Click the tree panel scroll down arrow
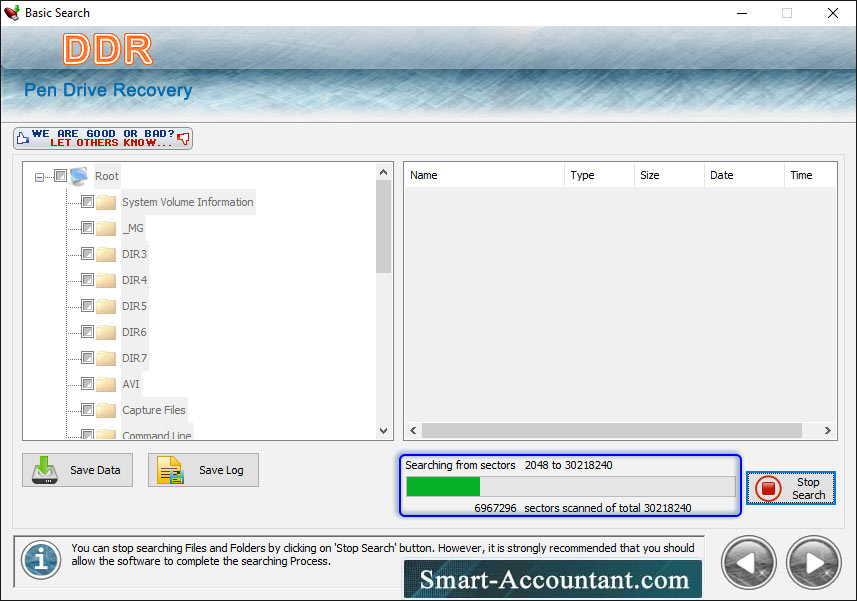Screen dimensions: 857x601 tap(384, 431)
